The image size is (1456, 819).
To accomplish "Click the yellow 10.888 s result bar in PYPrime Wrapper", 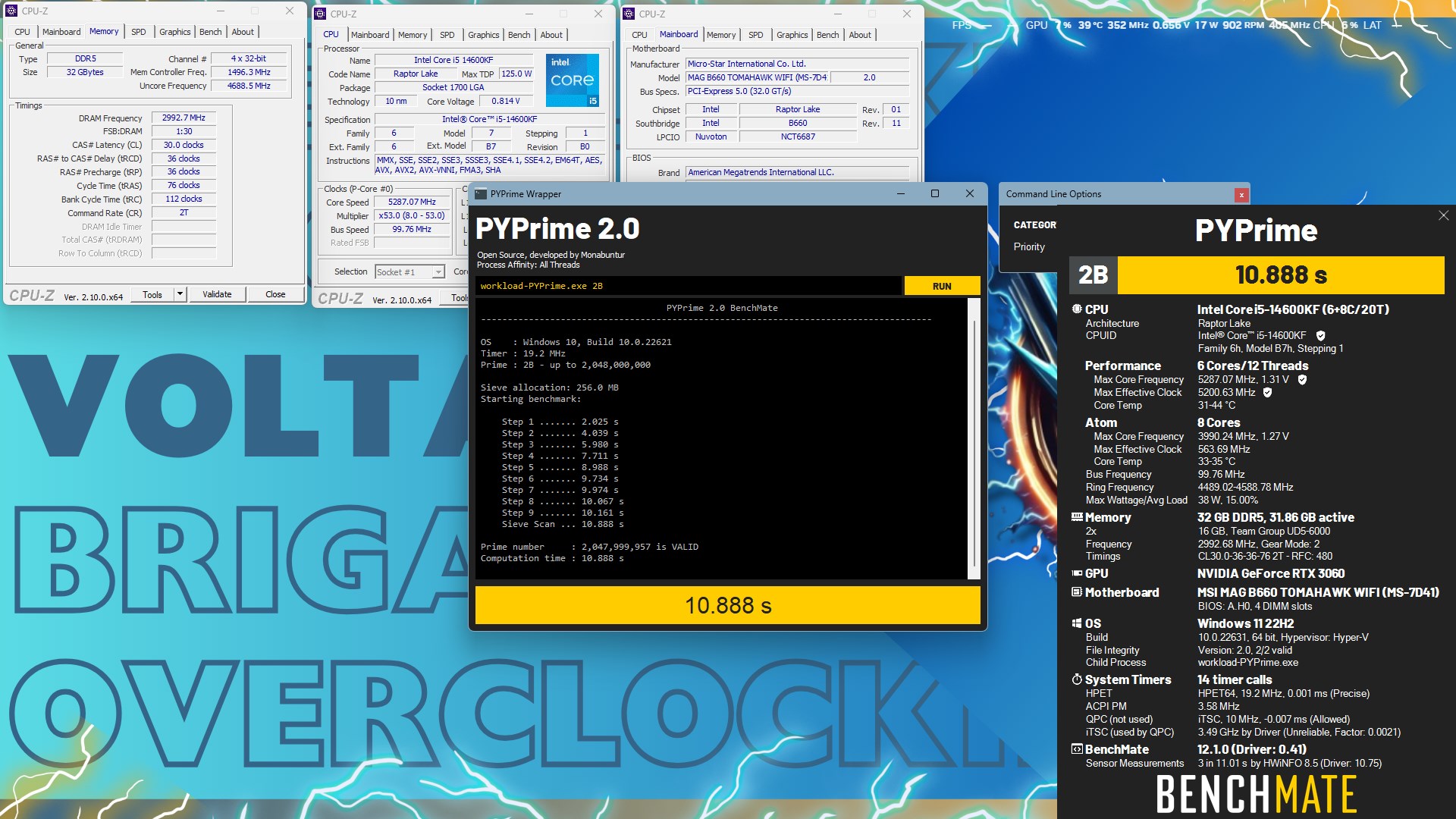I will tap(728, 605).
